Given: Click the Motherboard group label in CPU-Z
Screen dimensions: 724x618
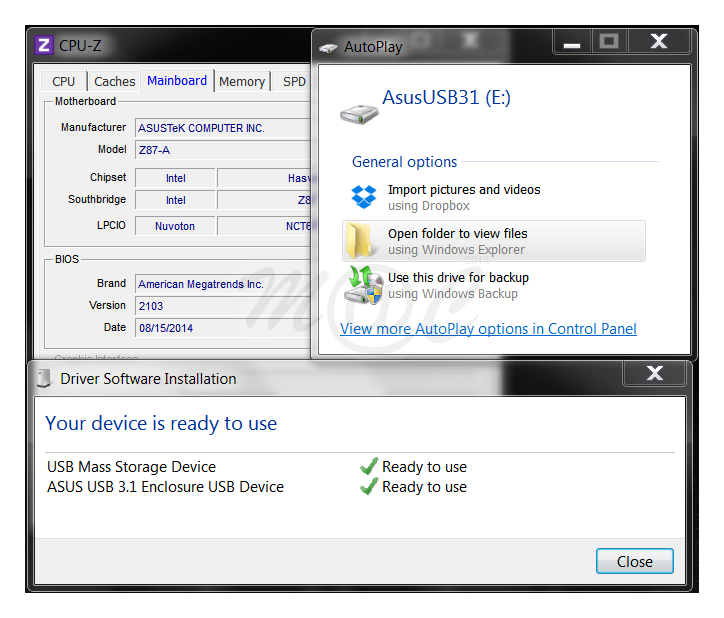Looking at the screenshot, I should (85, 101).
